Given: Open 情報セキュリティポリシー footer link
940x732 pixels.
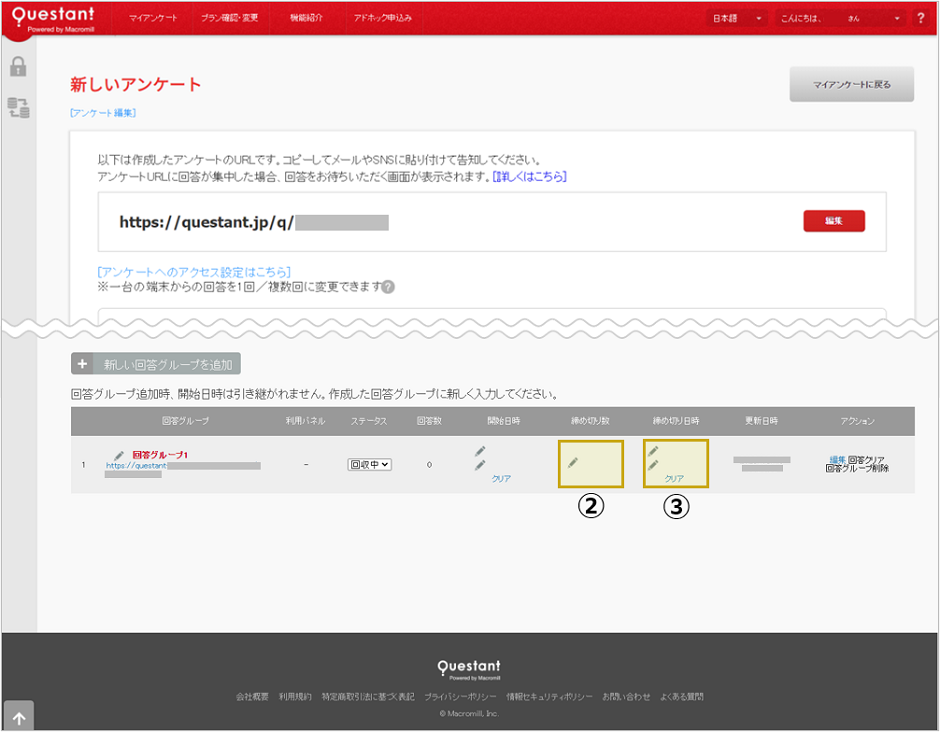Looking at the screenshot, I should 549,697.
